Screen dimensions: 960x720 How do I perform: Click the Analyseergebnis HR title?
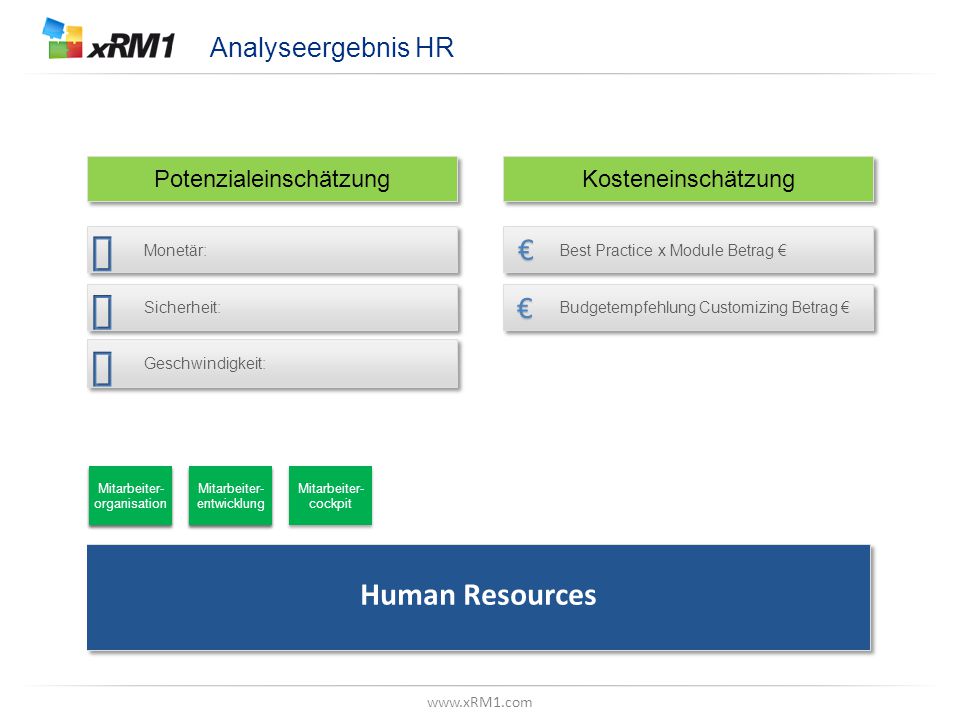pos(332,48)
